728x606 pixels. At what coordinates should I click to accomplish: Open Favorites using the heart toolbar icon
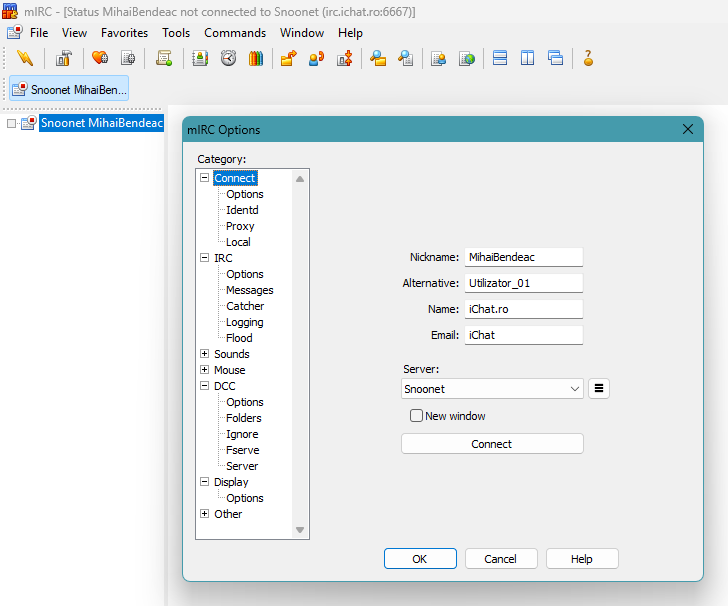tap(100, 58)
